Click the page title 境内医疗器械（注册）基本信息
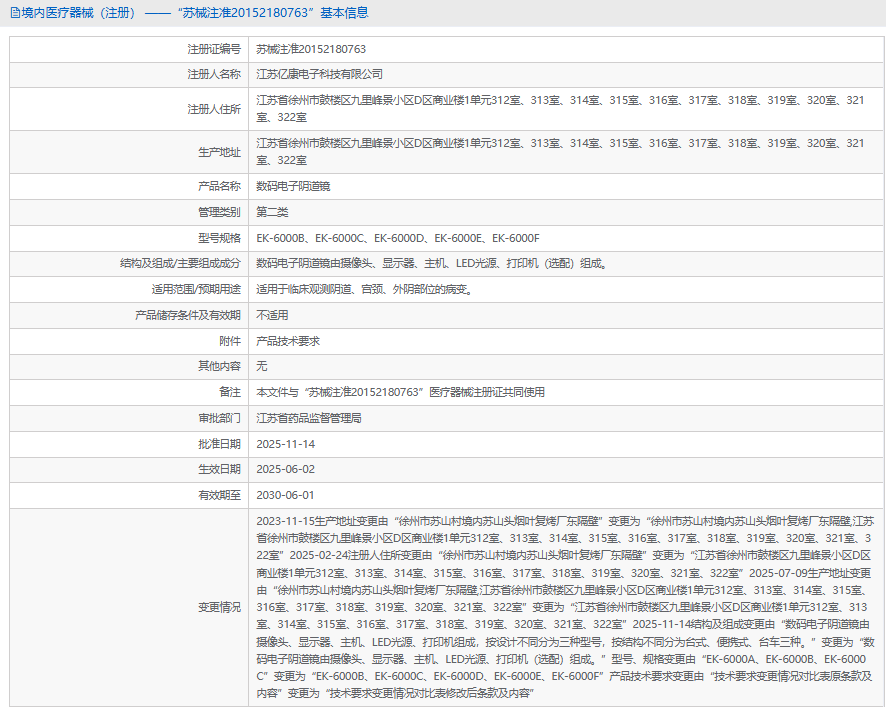 (195, 13)
